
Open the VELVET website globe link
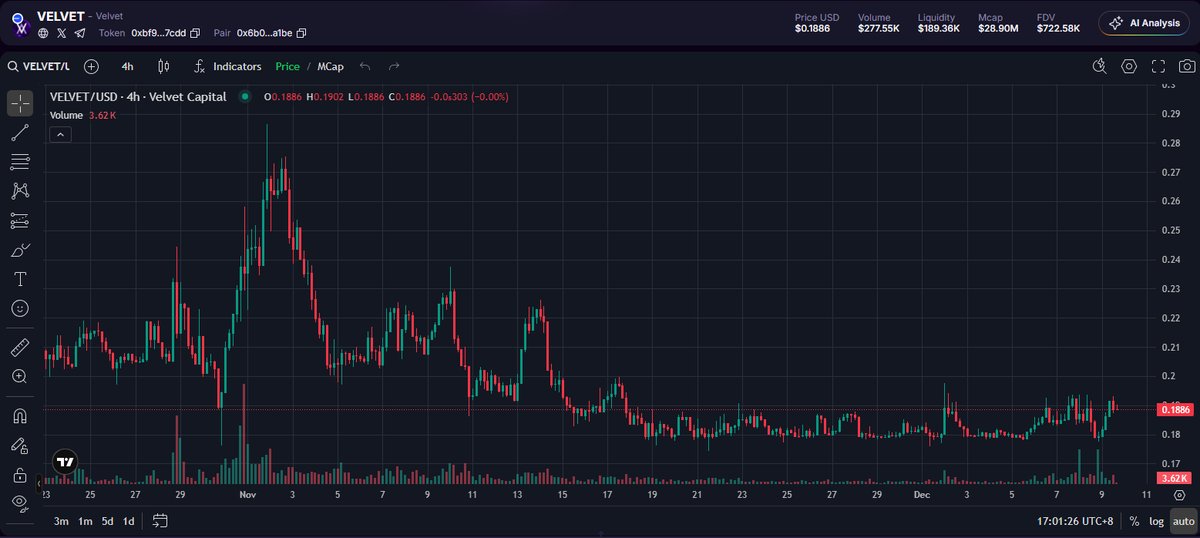43,33
